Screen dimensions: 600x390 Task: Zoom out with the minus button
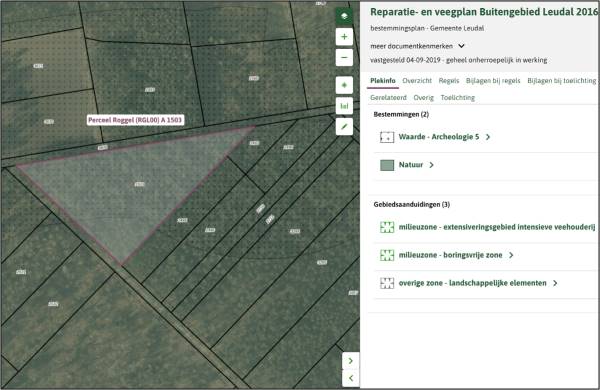[x=344, y=58]
